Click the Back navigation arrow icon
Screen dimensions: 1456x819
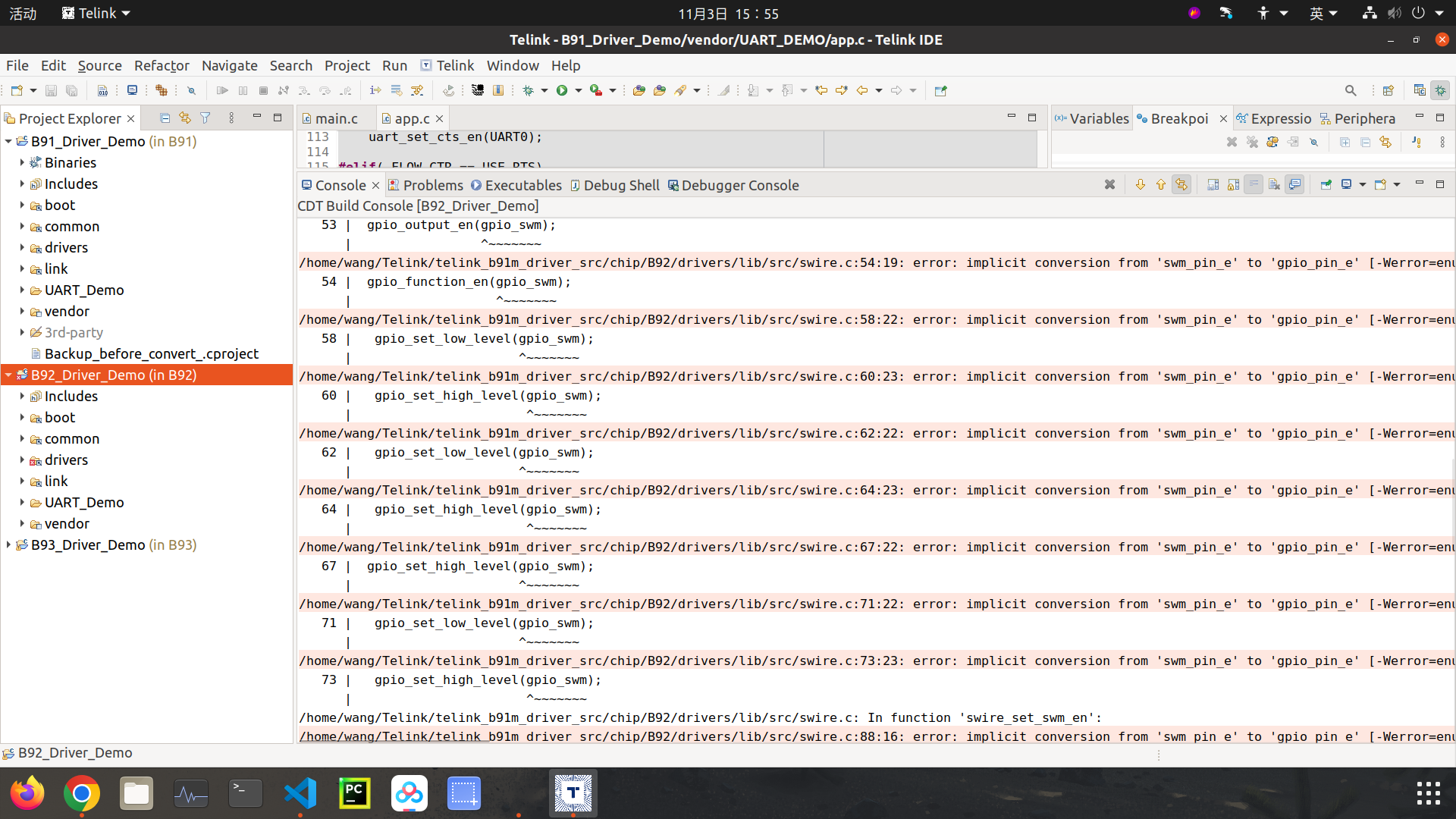862,90
